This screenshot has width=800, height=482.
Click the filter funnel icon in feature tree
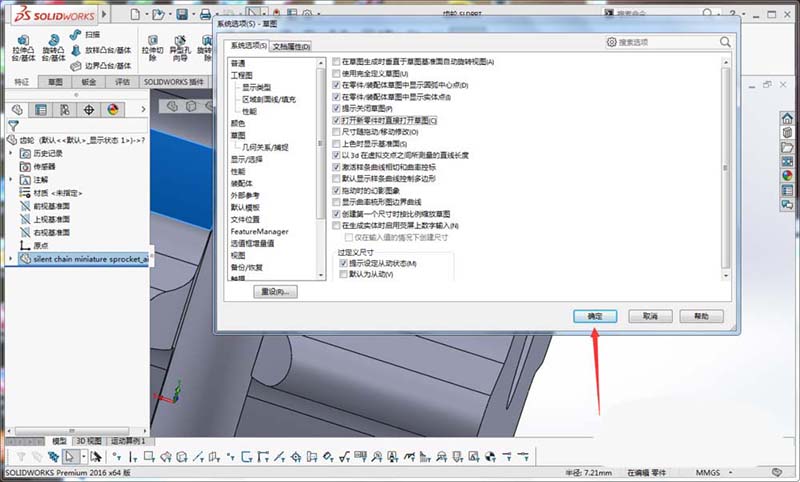pyautogui.click(x=13, y=125)
